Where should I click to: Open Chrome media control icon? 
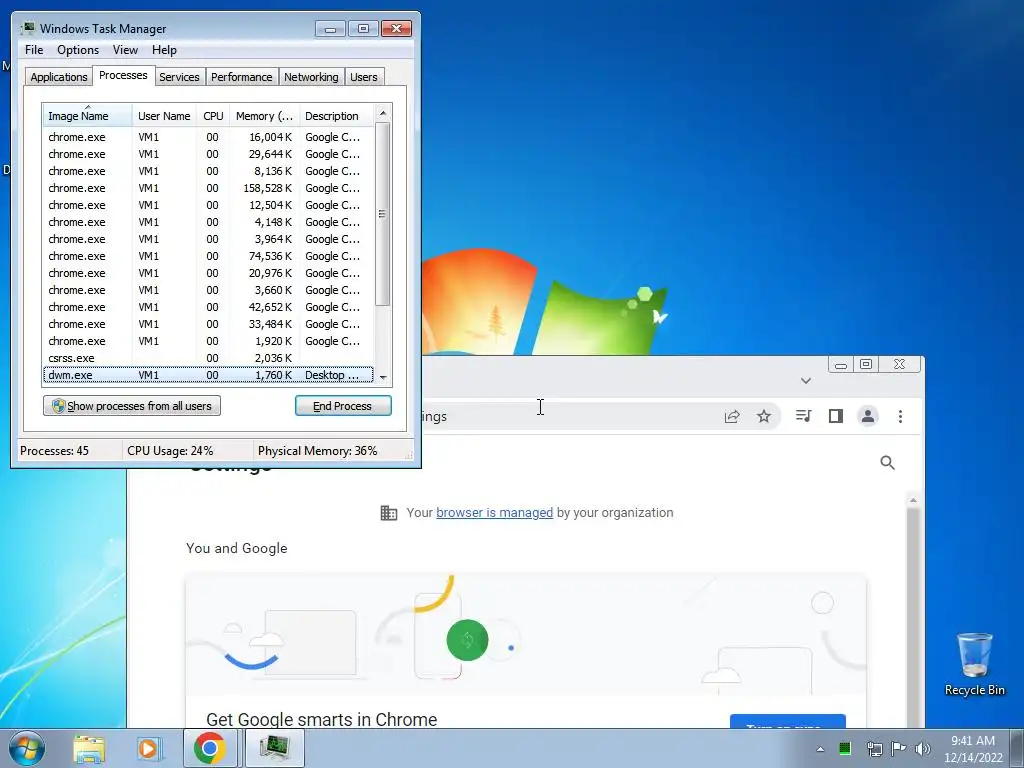(803, 416)
